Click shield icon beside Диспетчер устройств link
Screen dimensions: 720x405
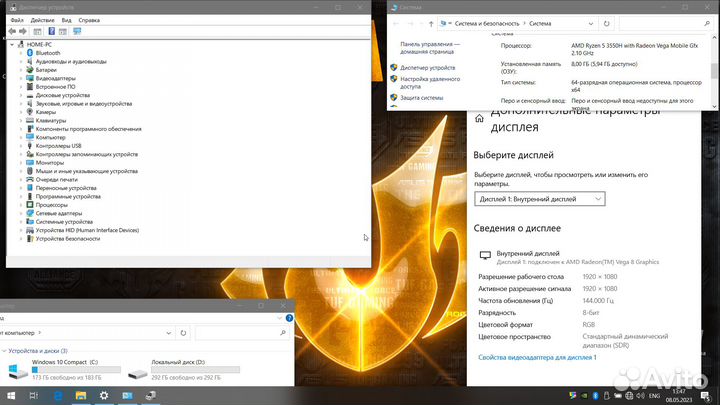(394, 68)
